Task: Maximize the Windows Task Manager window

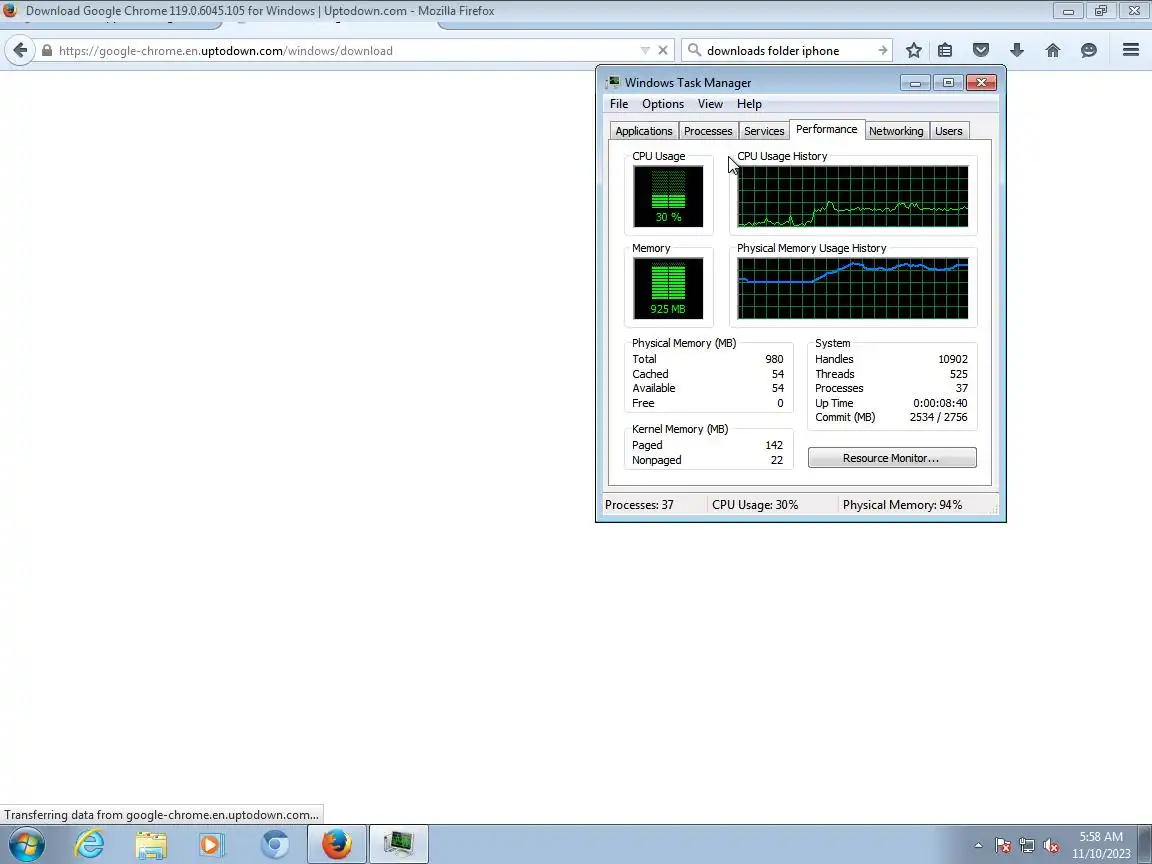Action: (948, 82)
